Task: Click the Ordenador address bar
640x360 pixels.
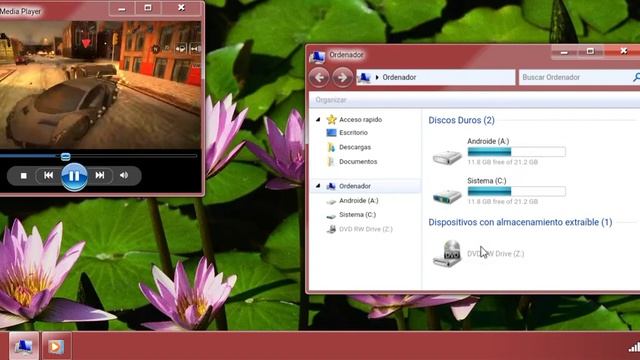Action: point(436,77)
